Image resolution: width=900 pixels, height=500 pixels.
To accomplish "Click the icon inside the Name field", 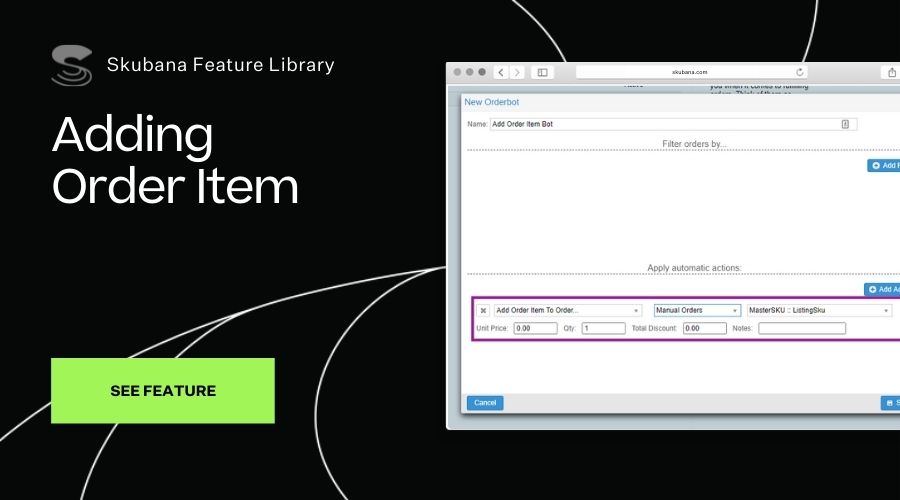I will click(x=845, y=124).
